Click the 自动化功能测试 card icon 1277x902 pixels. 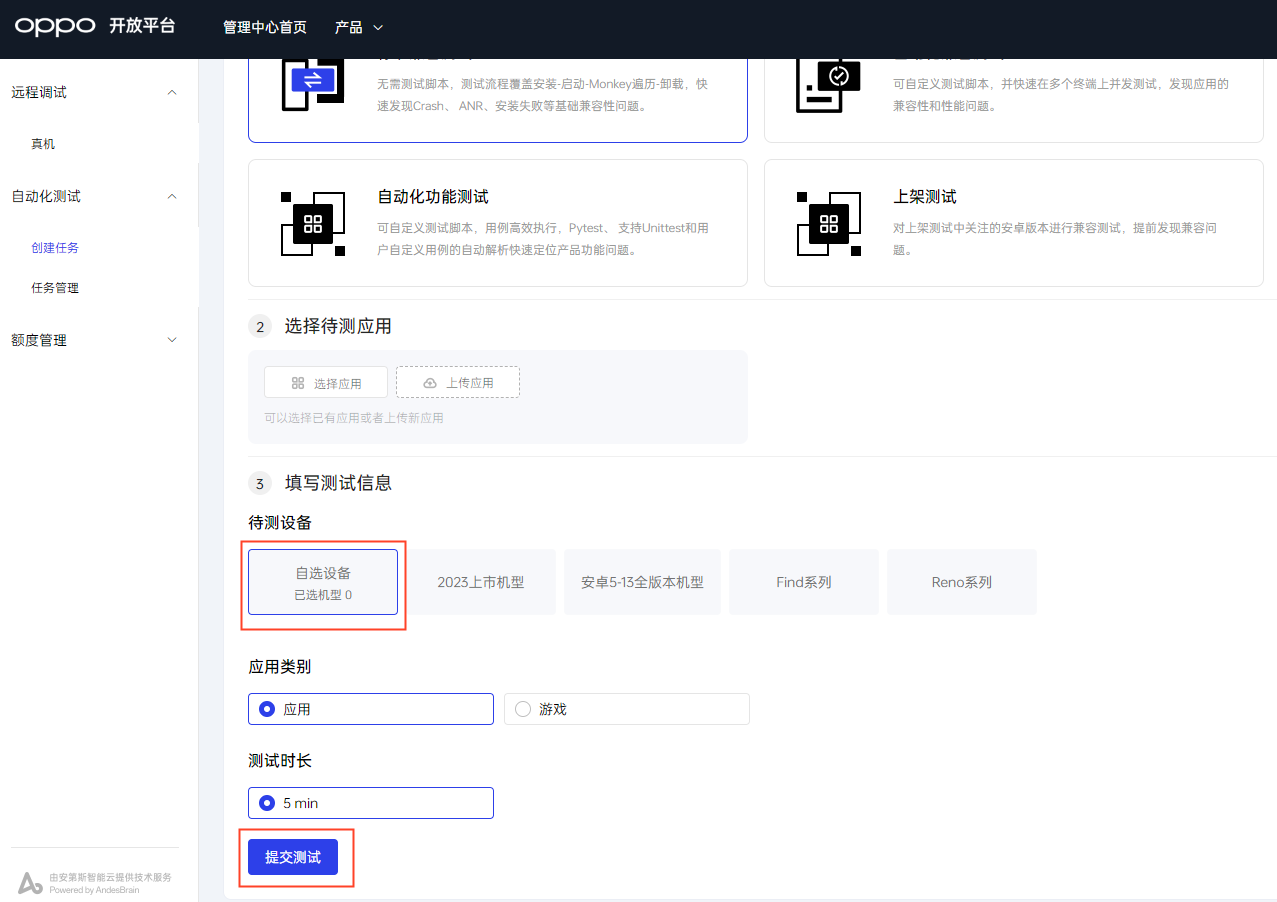pyautogui.click(x=312, y=223)
